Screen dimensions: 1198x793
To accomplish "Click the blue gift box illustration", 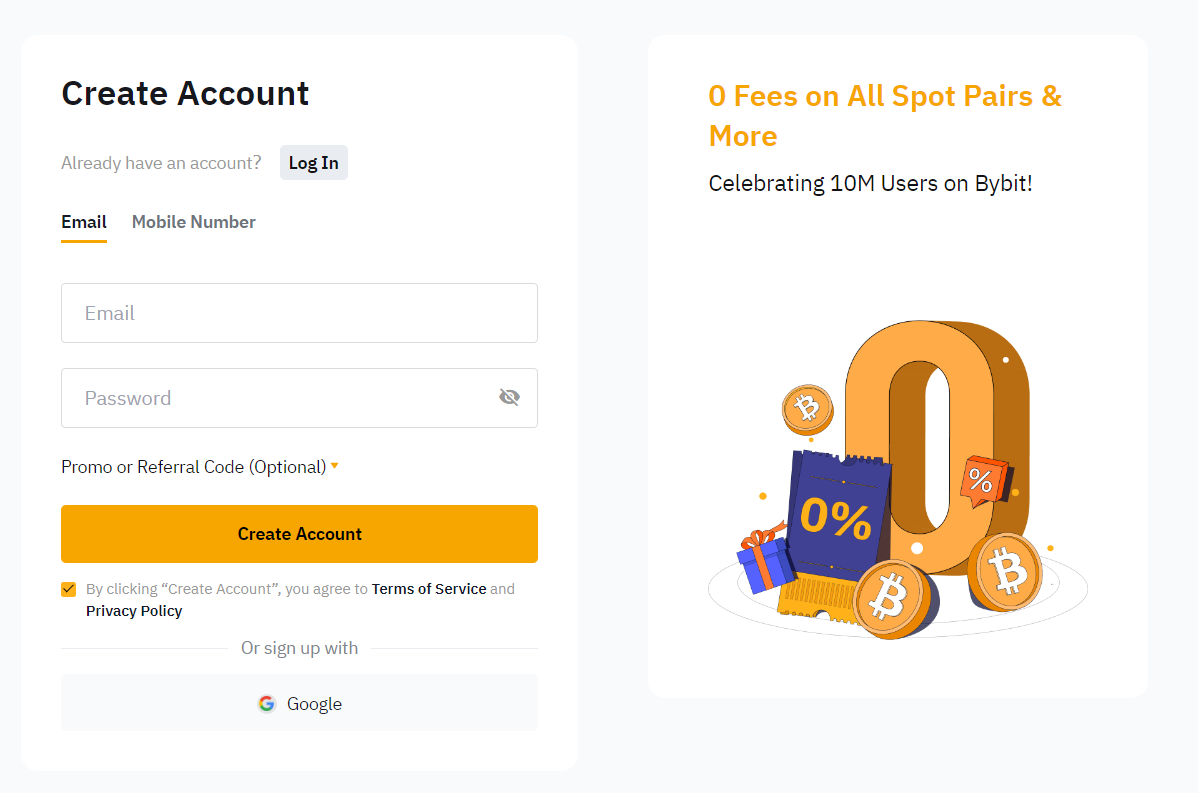I will point(765,560).
